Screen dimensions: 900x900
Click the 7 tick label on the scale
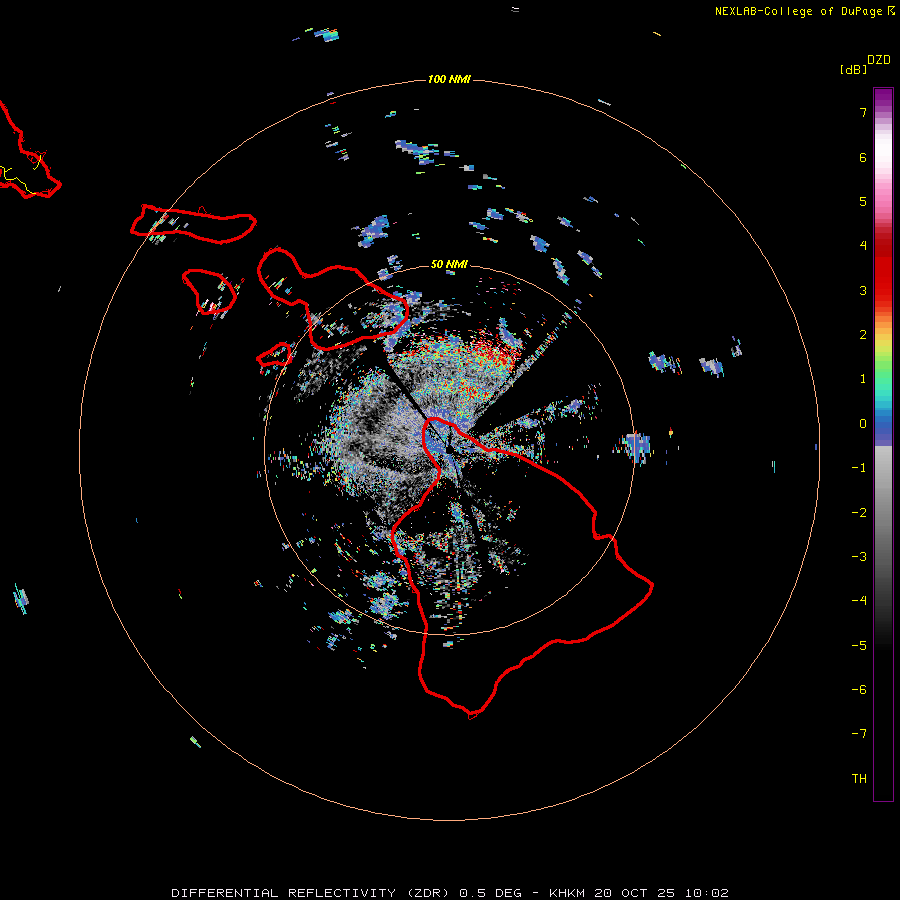863,112
